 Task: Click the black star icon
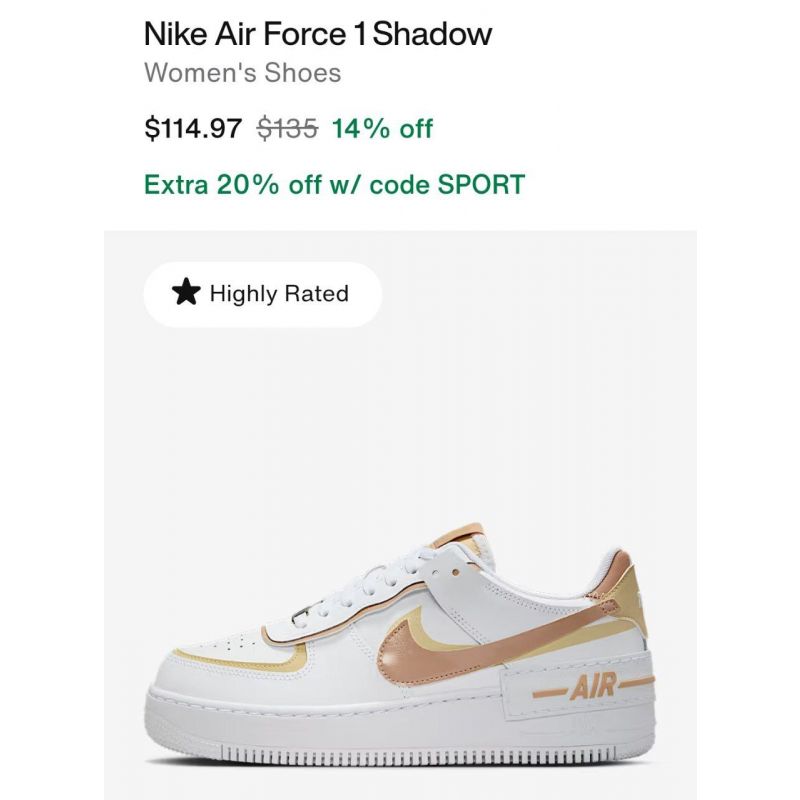(186, 292)
